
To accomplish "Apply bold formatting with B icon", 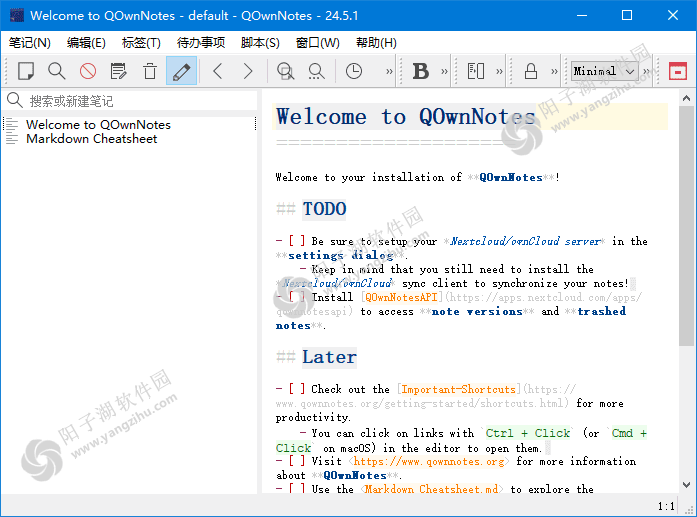I will point(421,71).
